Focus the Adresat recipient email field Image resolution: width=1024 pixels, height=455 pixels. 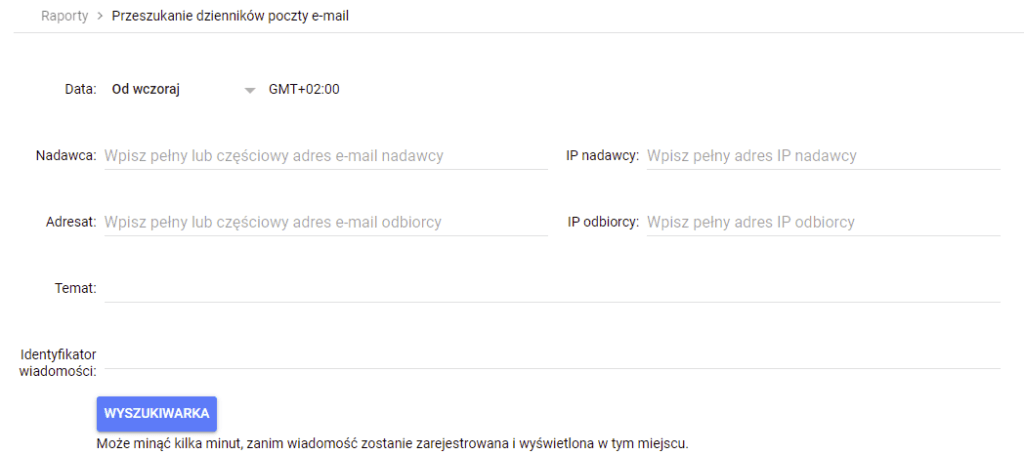tap(325, 222)
